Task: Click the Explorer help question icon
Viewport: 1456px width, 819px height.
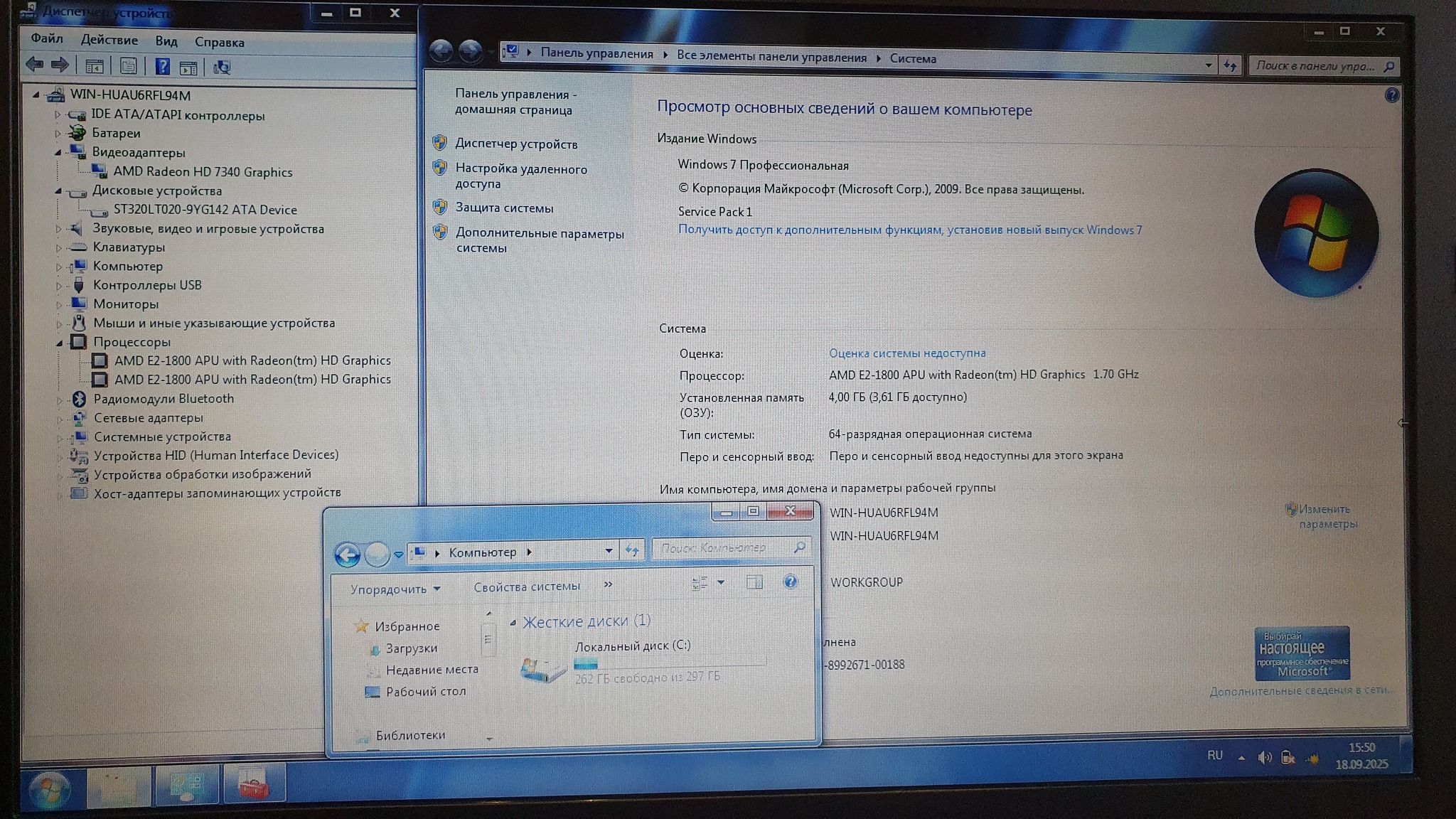Action: pyautogui.click(x=790, y=582)
